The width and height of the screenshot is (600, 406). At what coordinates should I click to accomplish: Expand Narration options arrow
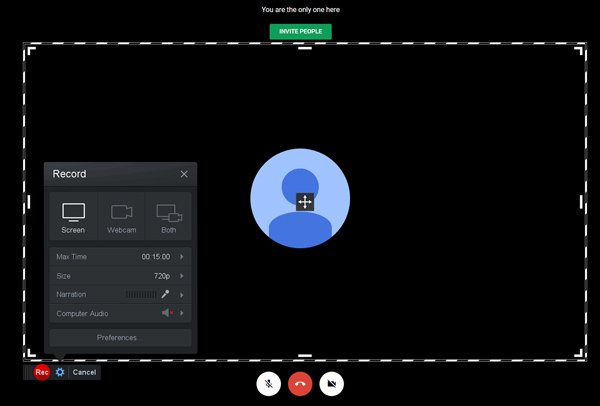(x=182, y=295)
